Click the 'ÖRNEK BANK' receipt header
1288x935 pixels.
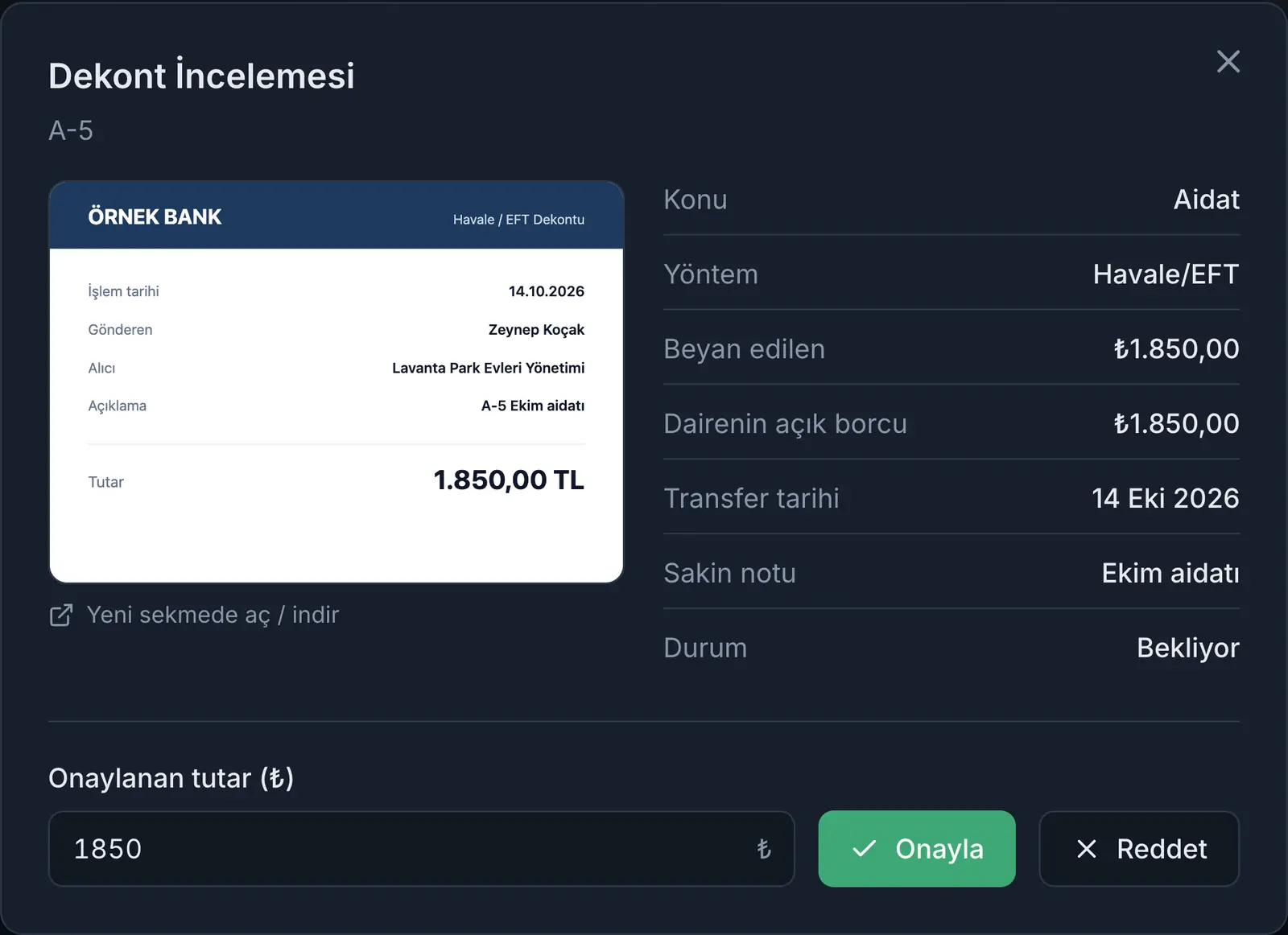(x=155, y=216)
